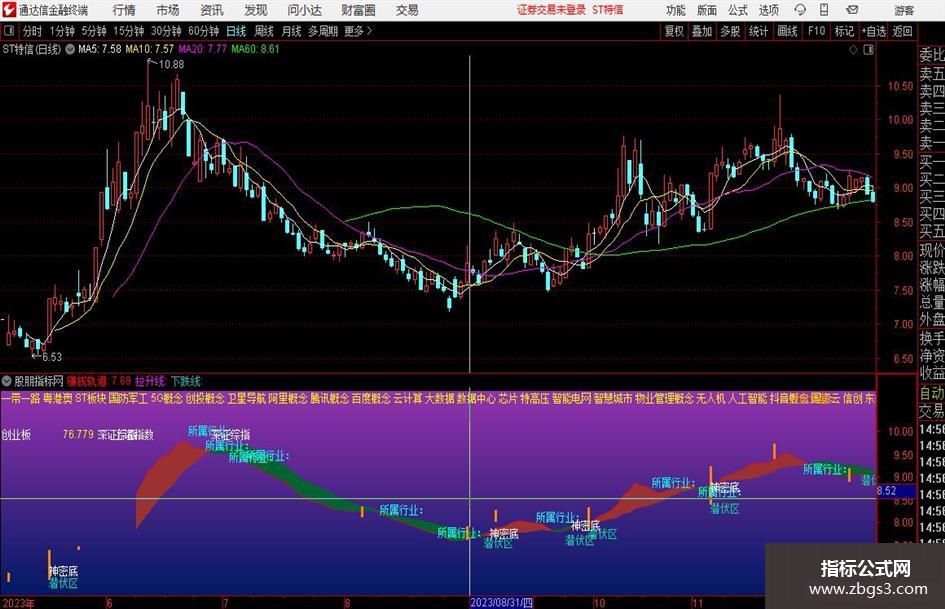Image resolution: width=945 pixels, height=609 pixels.
Task: Switch to the 周线 weekly tab
Action: coord(264,31)
